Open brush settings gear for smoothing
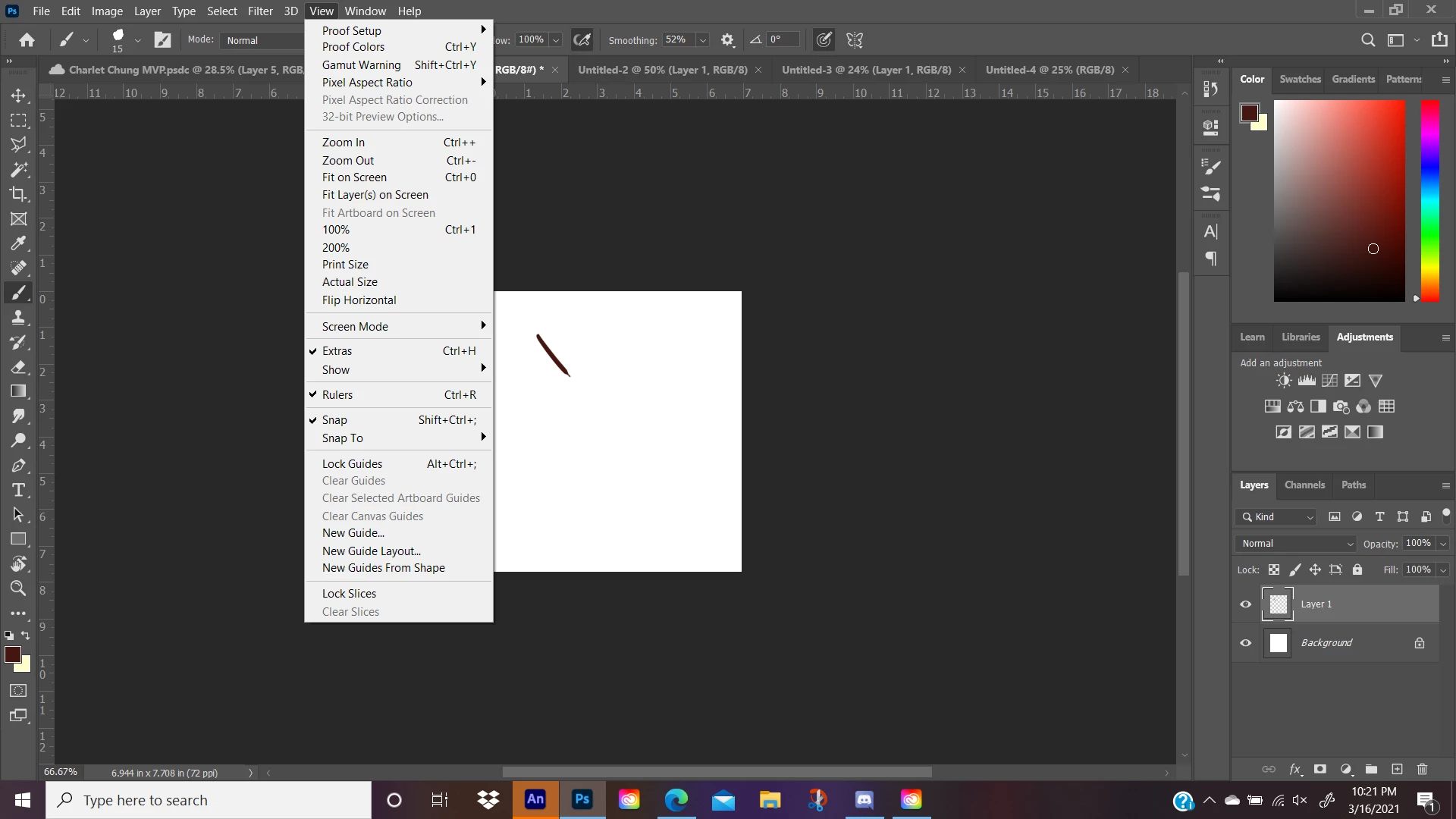 tap(727, 40)
